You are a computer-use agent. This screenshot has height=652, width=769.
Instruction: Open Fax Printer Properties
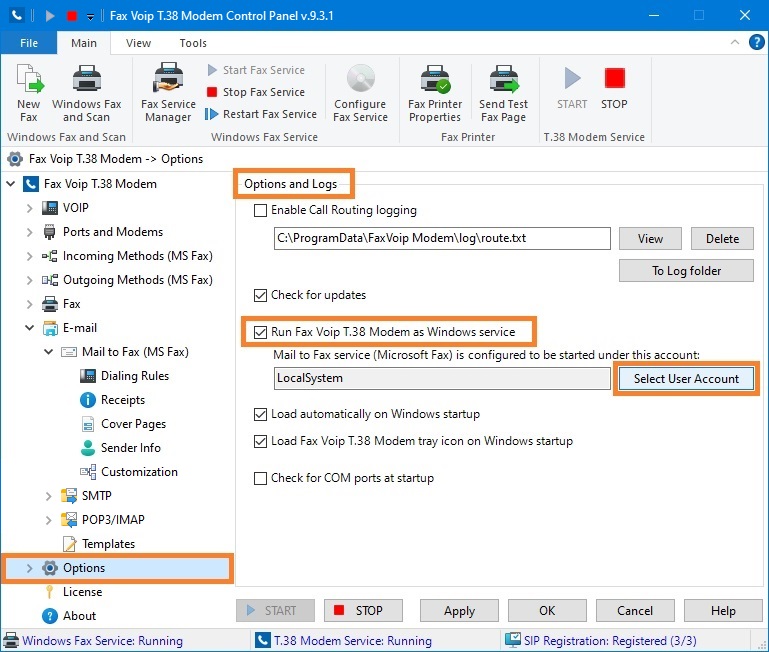point(435,93)
